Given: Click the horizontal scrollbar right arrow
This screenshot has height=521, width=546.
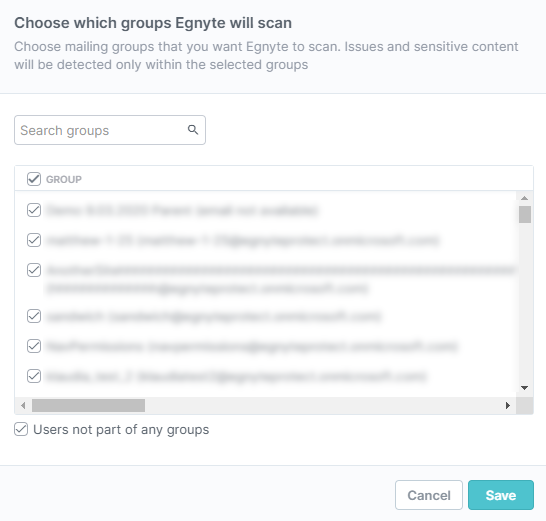Looking at the screenshot, I should (508, 405).
